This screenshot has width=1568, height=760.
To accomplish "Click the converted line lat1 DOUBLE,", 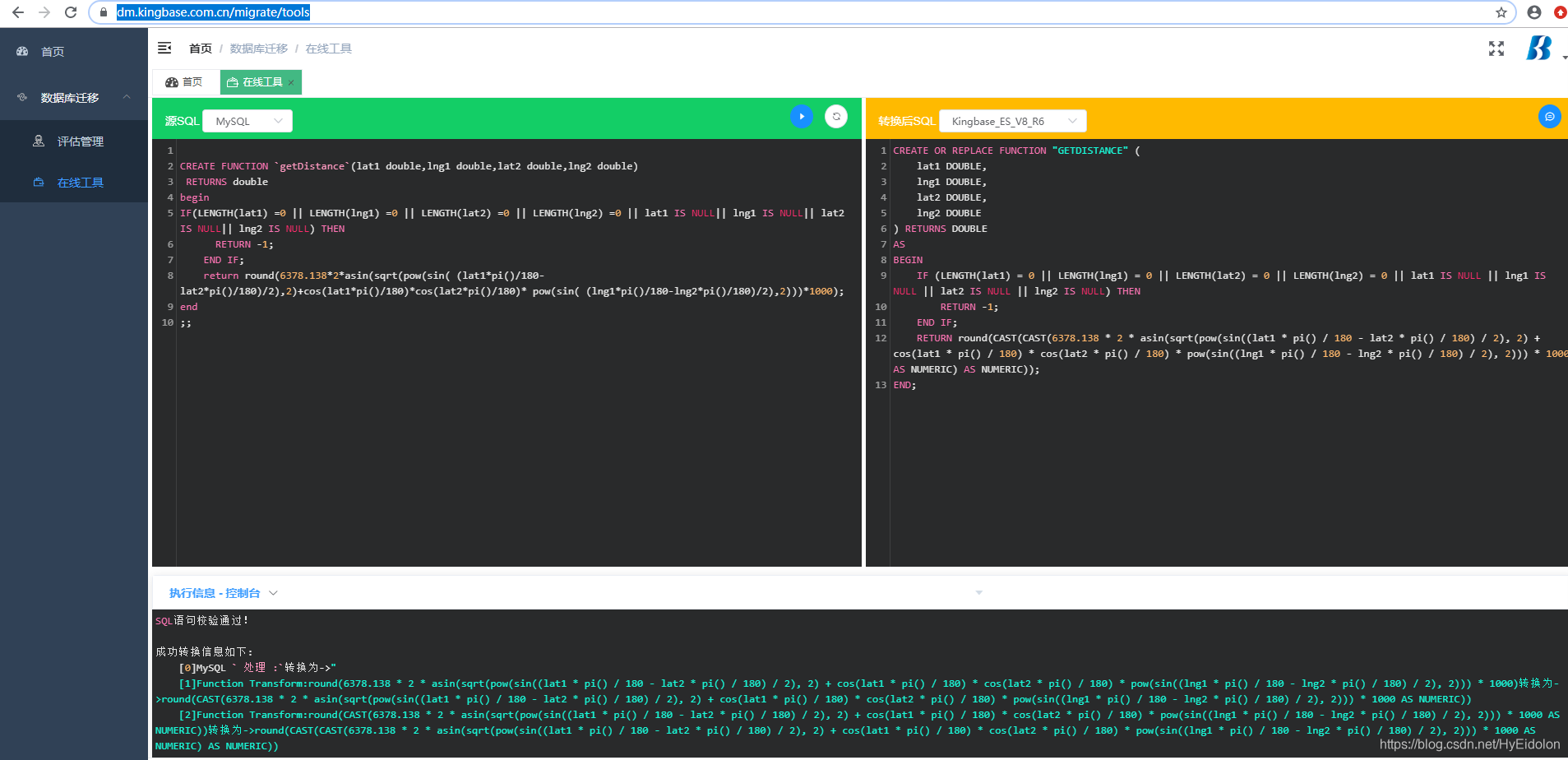I will (951, 166).
